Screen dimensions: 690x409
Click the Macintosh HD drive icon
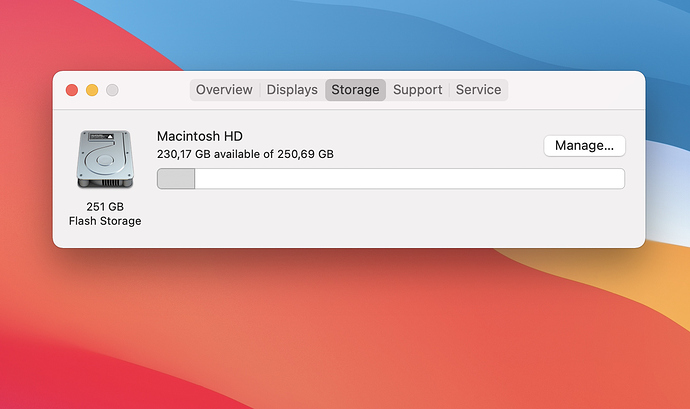[105, 159]
